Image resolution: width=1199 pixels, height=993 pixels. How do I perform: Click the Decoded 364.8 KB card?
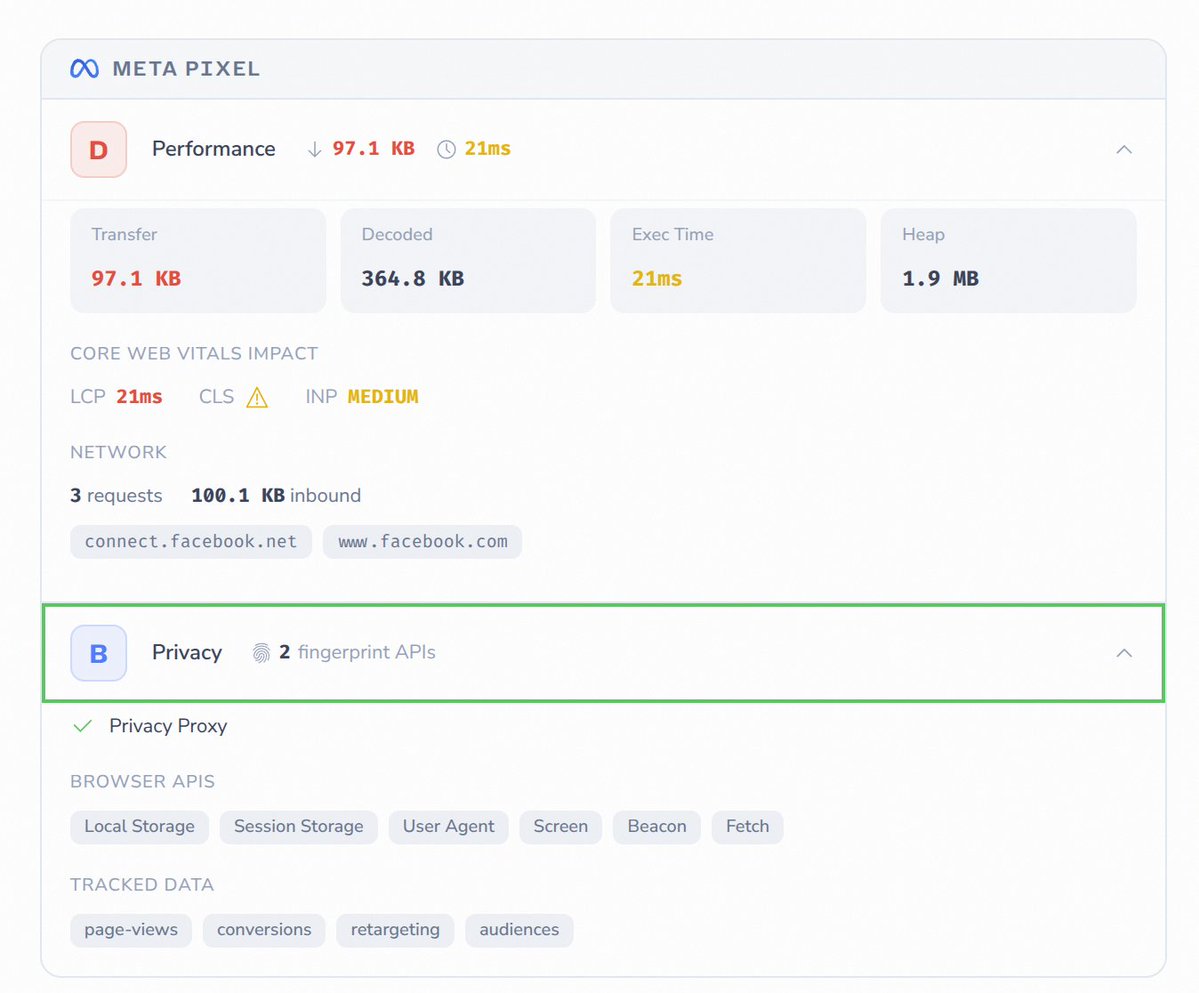tap(468, 261)
